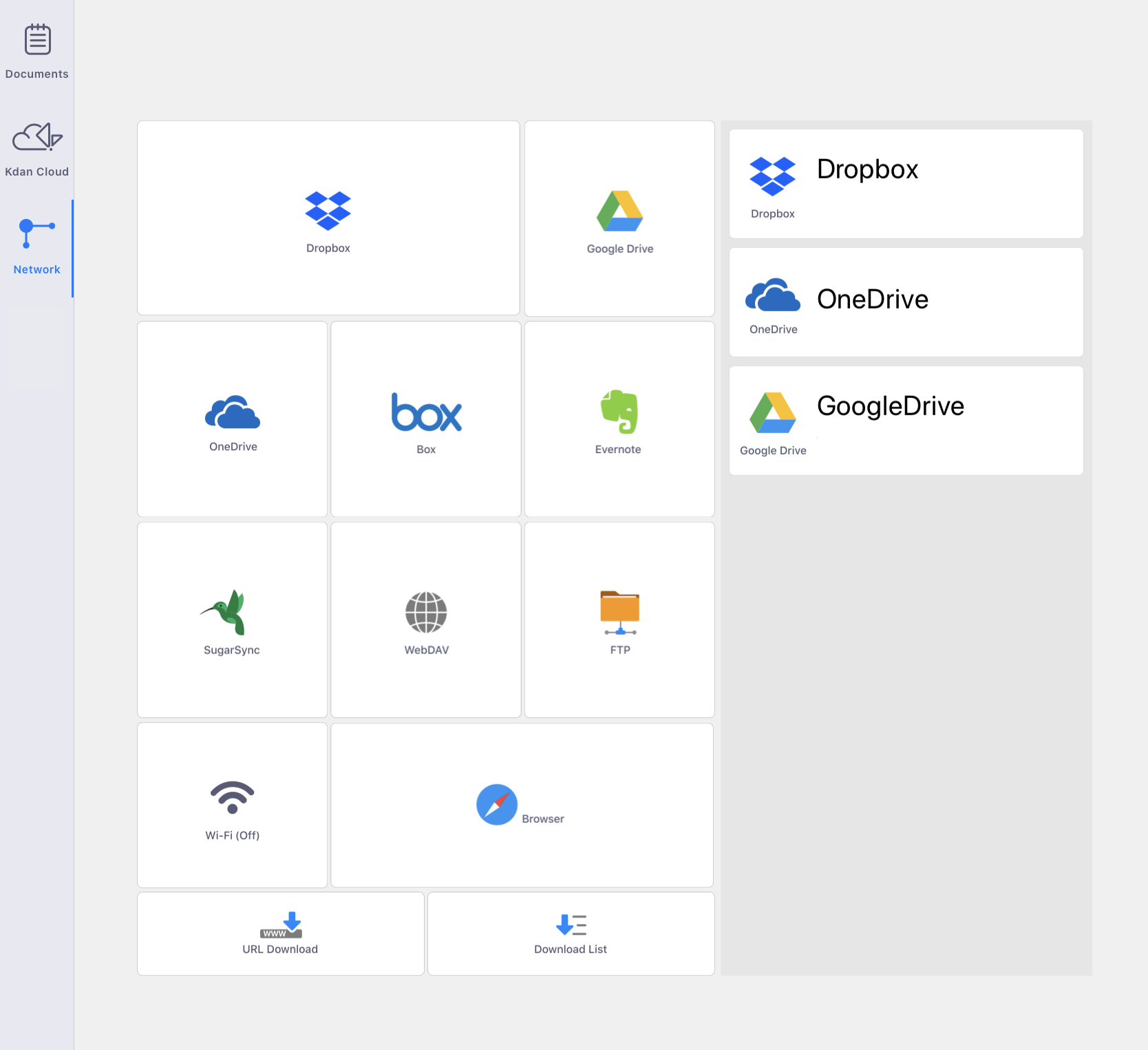Select the Network sidebar icon
This screenshot has height=1050, width=1148.
[37, 233]
